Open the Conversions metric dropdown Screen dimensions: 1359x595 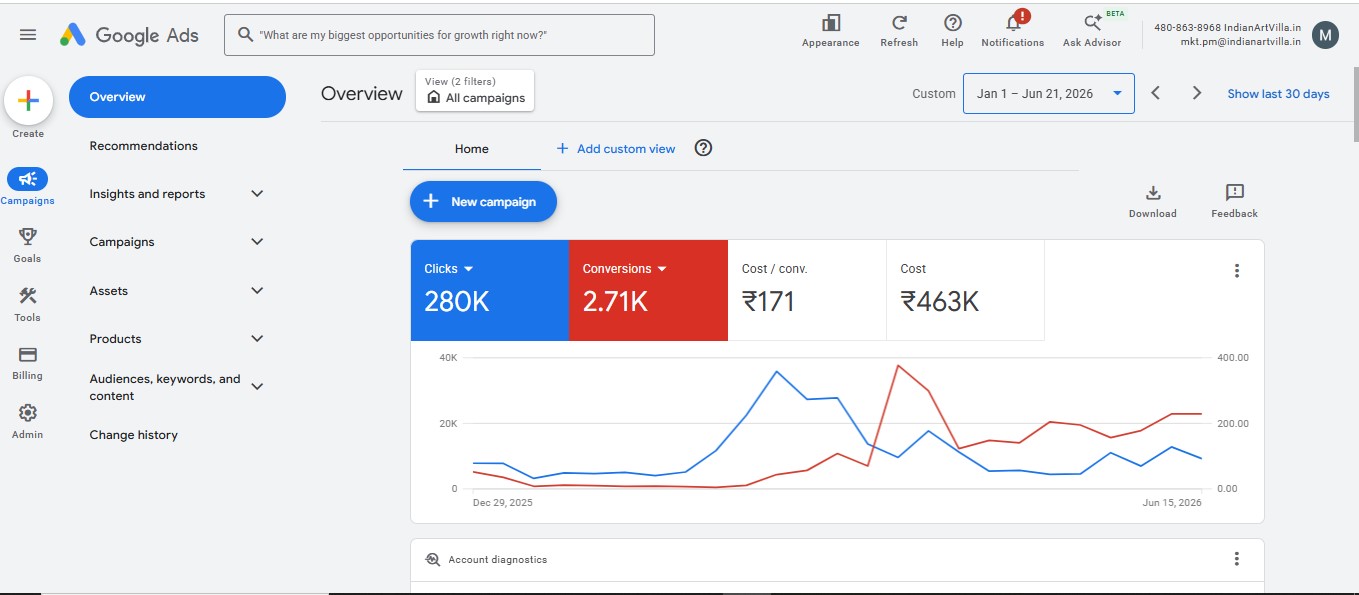click(x=662, y=269)
